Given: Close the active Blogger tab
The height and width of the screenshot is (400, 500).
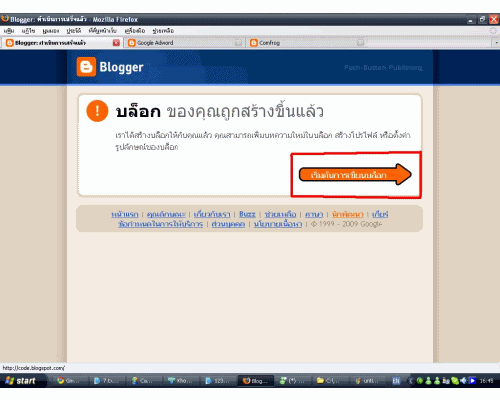Looking at the screenshot, I should coord(116,43).
